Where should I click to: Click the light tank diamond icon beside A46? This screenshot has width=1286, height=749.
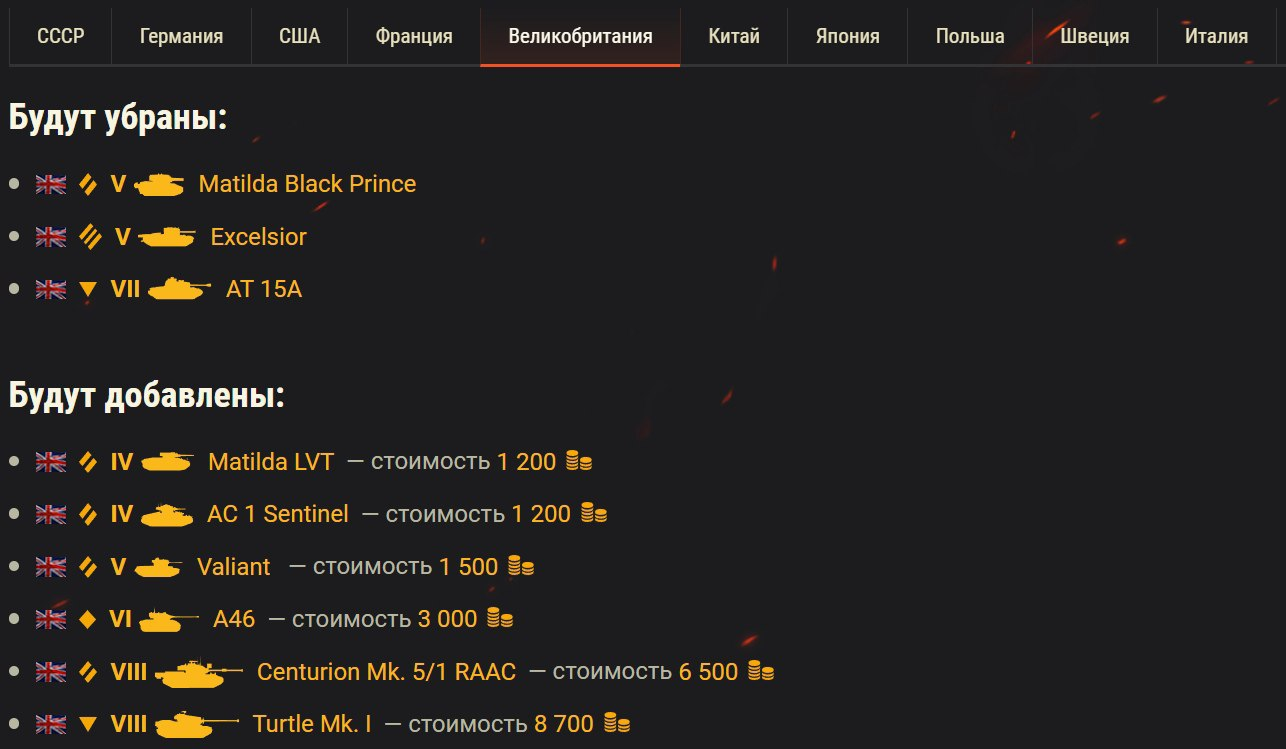click(88, 620)
